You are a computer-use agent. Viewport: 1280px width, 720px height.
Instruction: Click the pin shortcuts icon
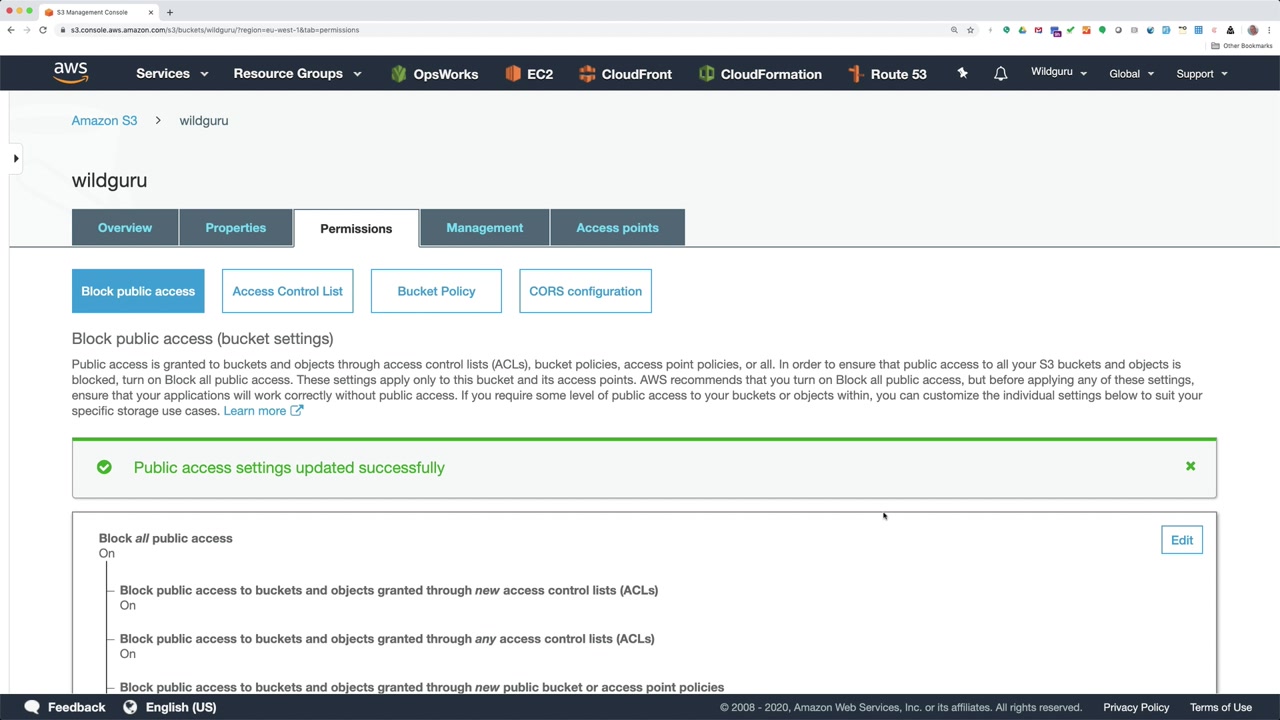pyautogui.click(x=962, y=73)
